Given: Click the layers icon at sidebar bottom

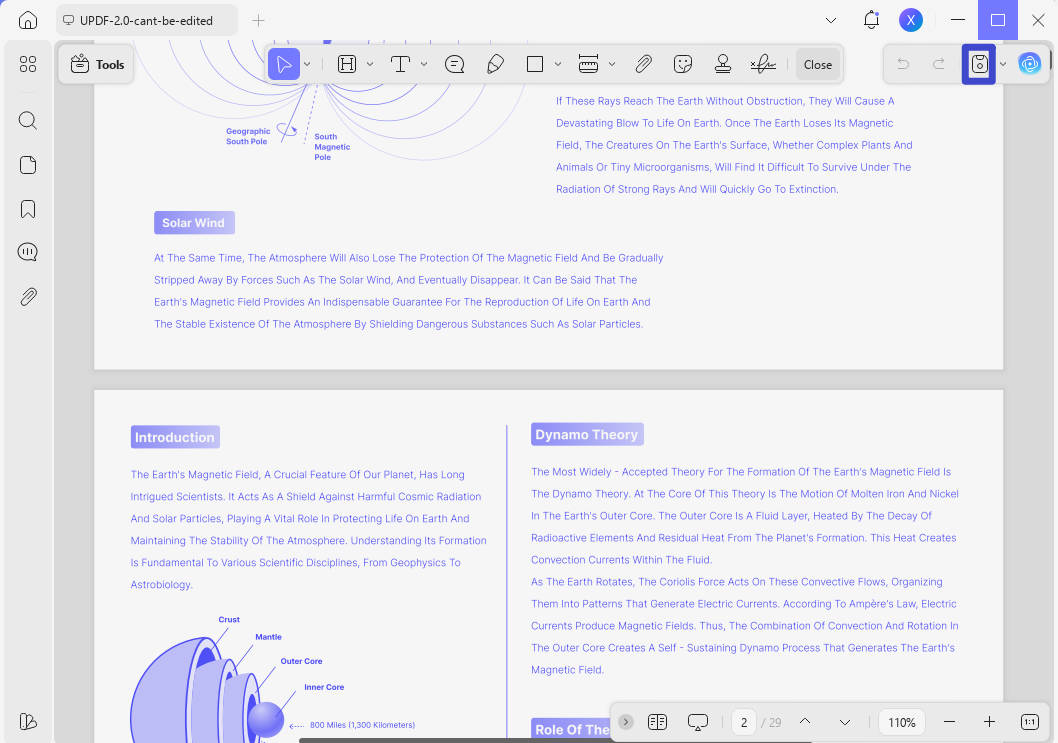Looking at the screenshot, I should [28, 721].
